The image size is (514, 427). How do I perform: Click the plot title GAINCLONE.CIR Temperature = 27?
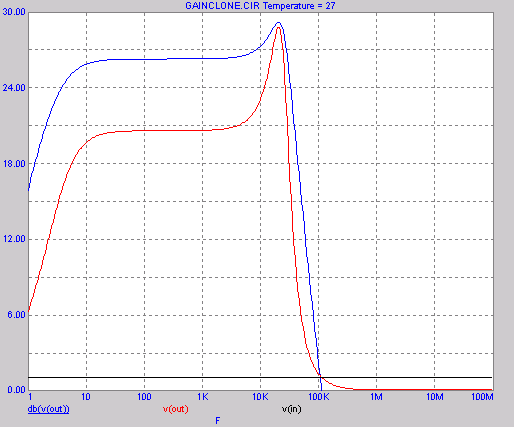click(260, 6)
